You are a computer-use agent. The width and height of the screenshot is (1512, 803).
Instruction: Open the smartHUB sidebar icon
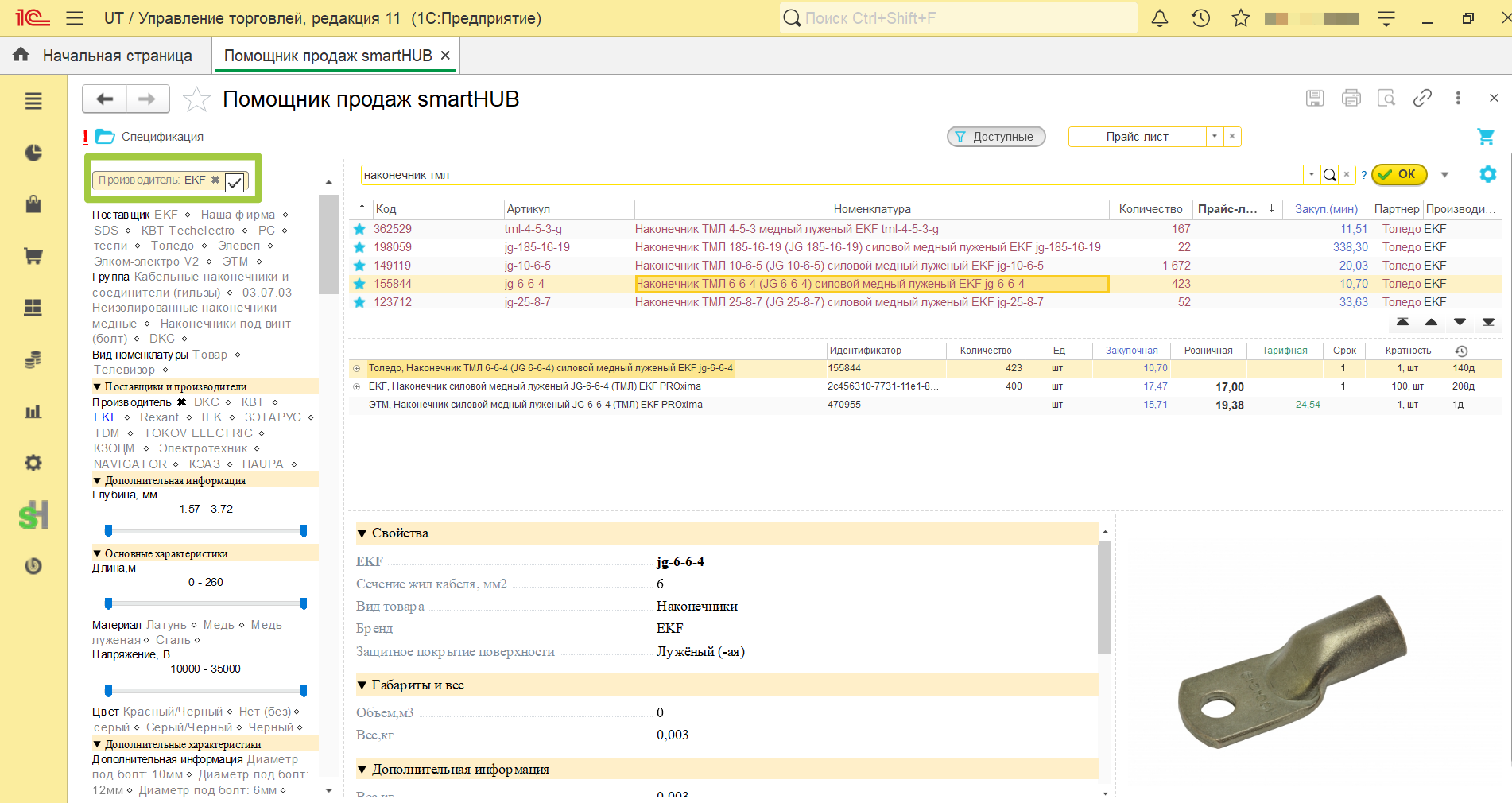[x=33, y=515]
